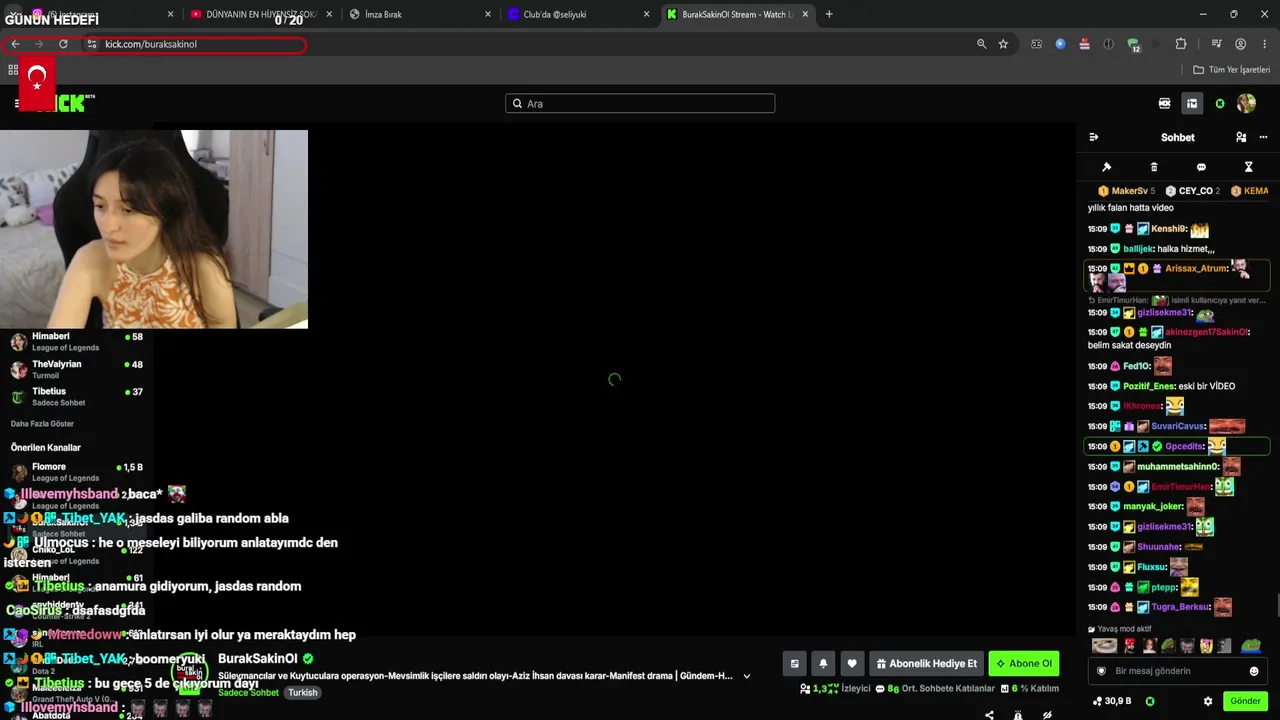Click the hourglass slow mode icon
The image size is (1280, 720).
[1248, 167]
